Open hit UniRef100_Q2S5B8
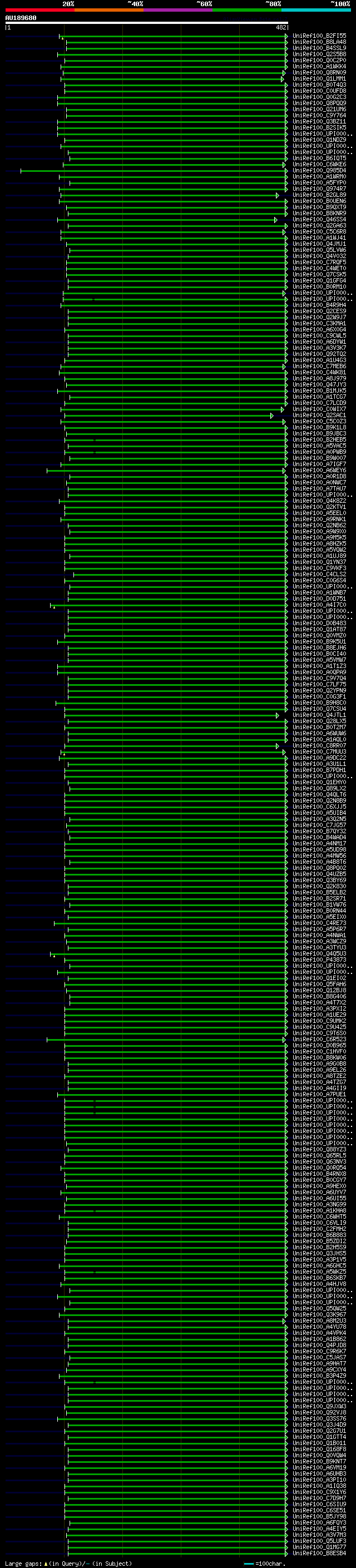Screen dimensions: 356x1568 319,54
